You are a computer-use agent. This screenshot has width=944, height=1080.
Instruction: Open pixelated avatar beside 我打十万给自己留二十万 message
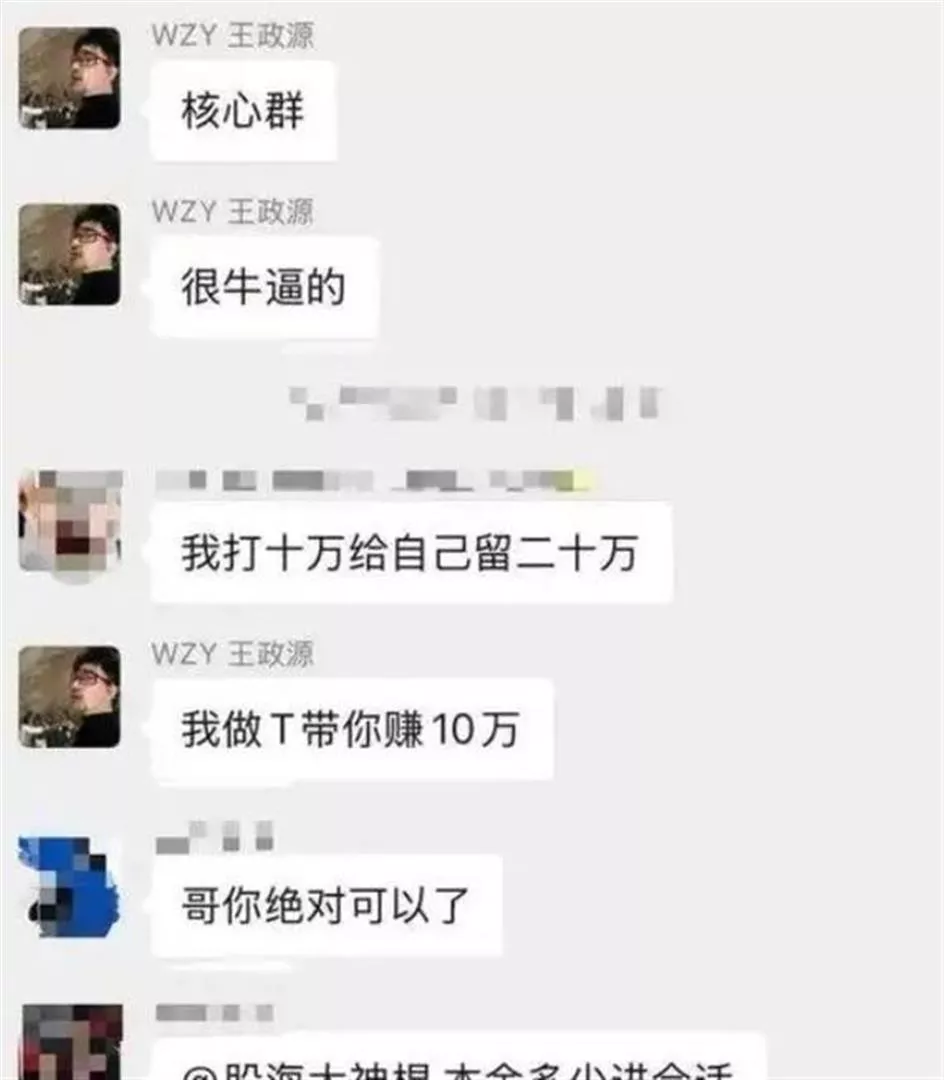coord(70,523)
